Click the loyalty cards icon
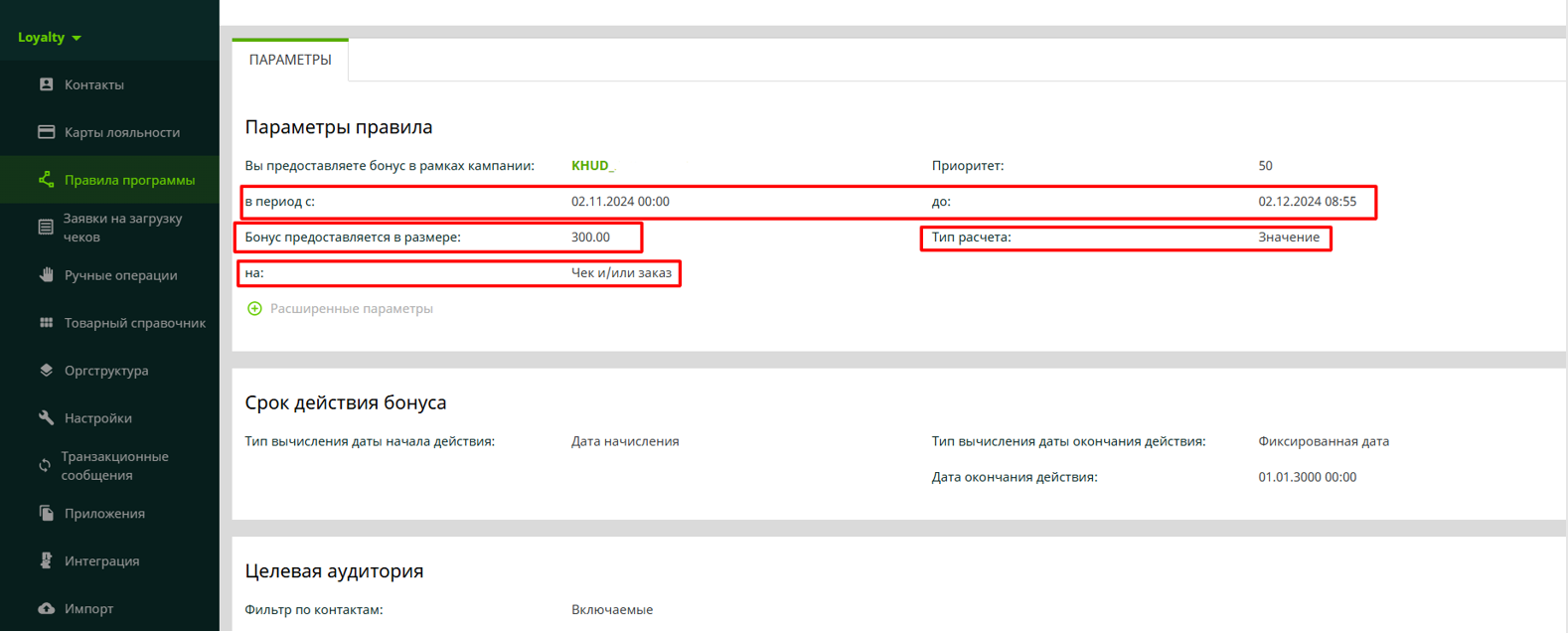This screenshot has height=633, width=1568. click(x=46, y=132)
